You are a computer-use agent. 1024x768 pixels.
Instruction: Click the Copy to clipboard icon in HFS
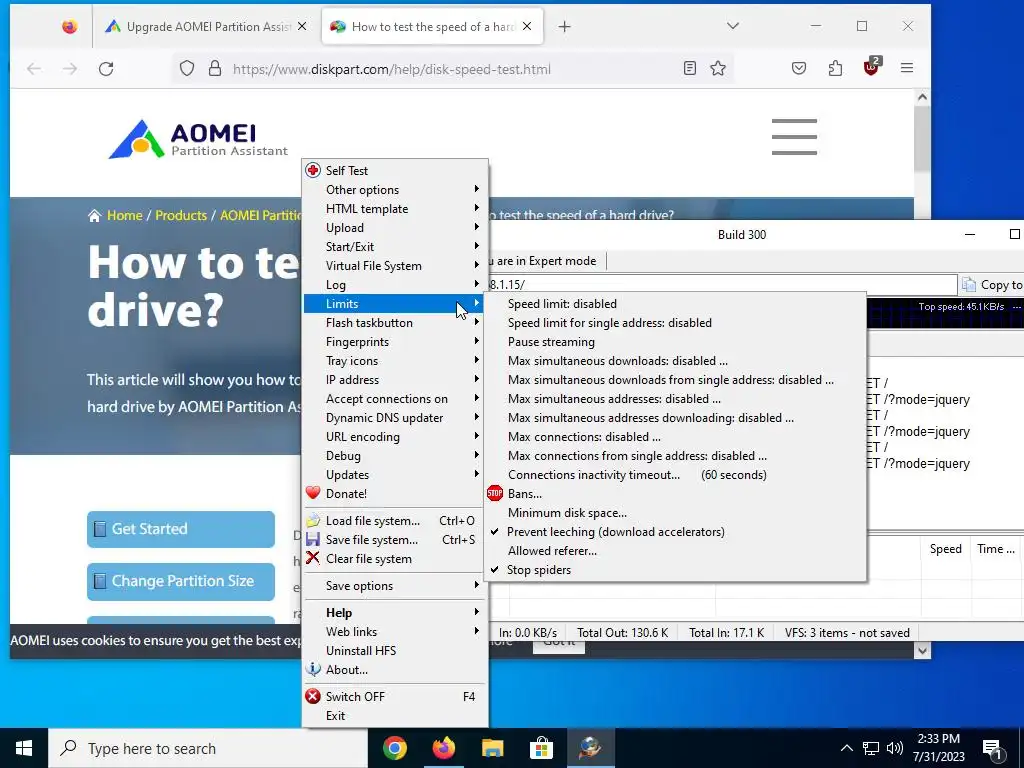tap(969, 285)
